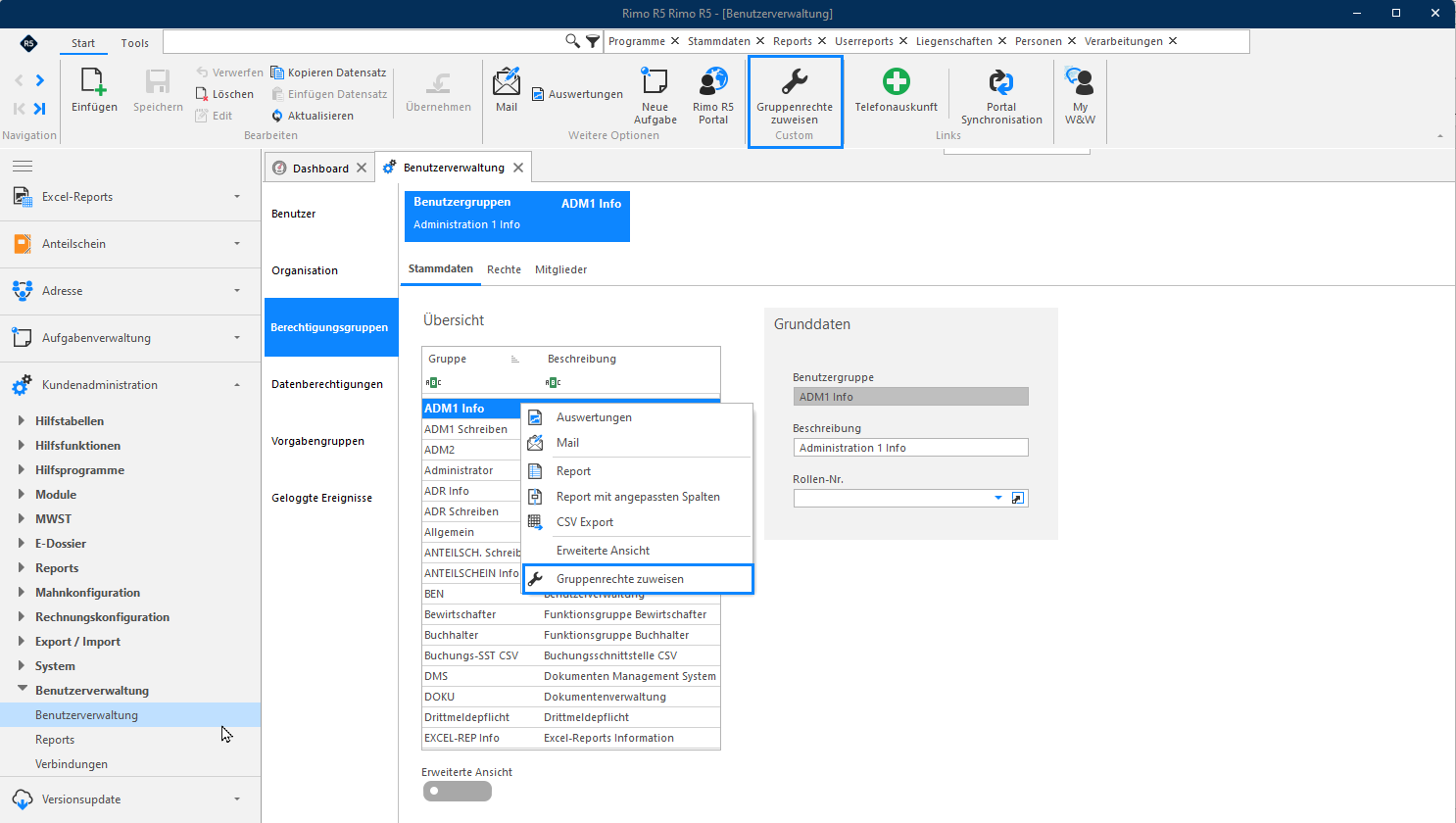Open the Datenberechtigungen section
The height and width of the screenshot is (823, 1456).
[331, 384]
